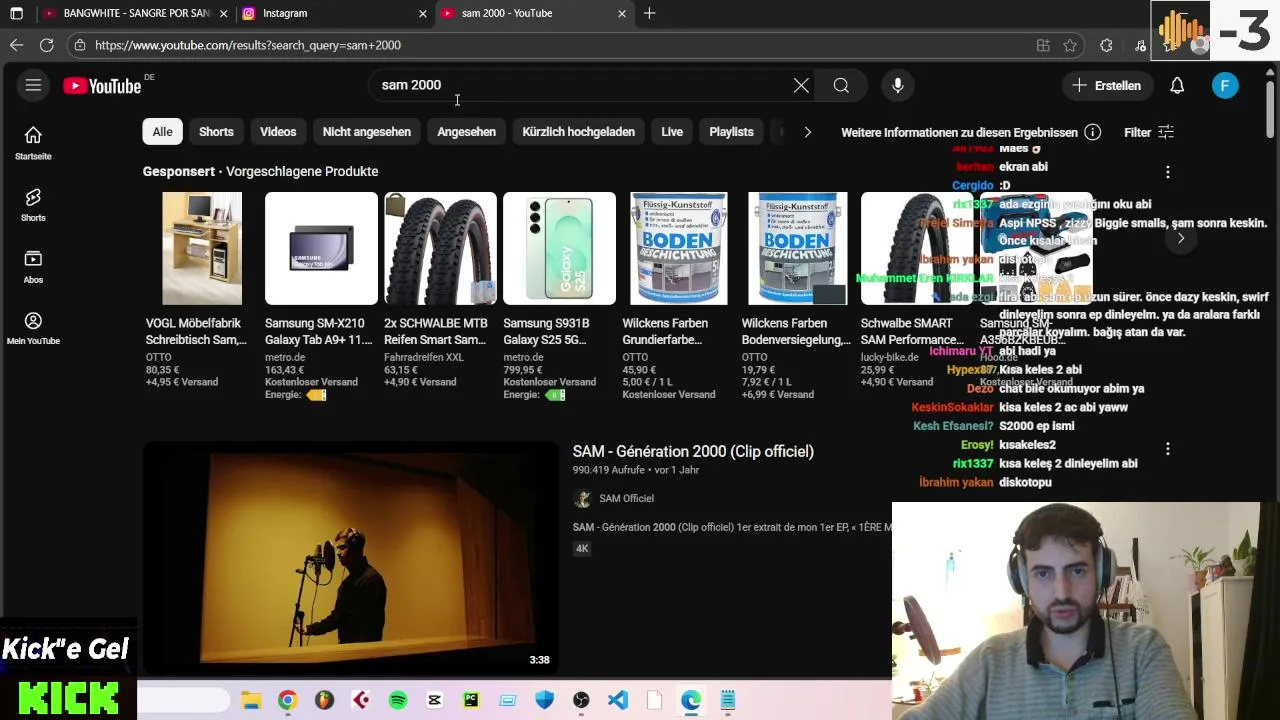Show info about these search results
Screen dimensions: 1280x720
[1093, 132]
